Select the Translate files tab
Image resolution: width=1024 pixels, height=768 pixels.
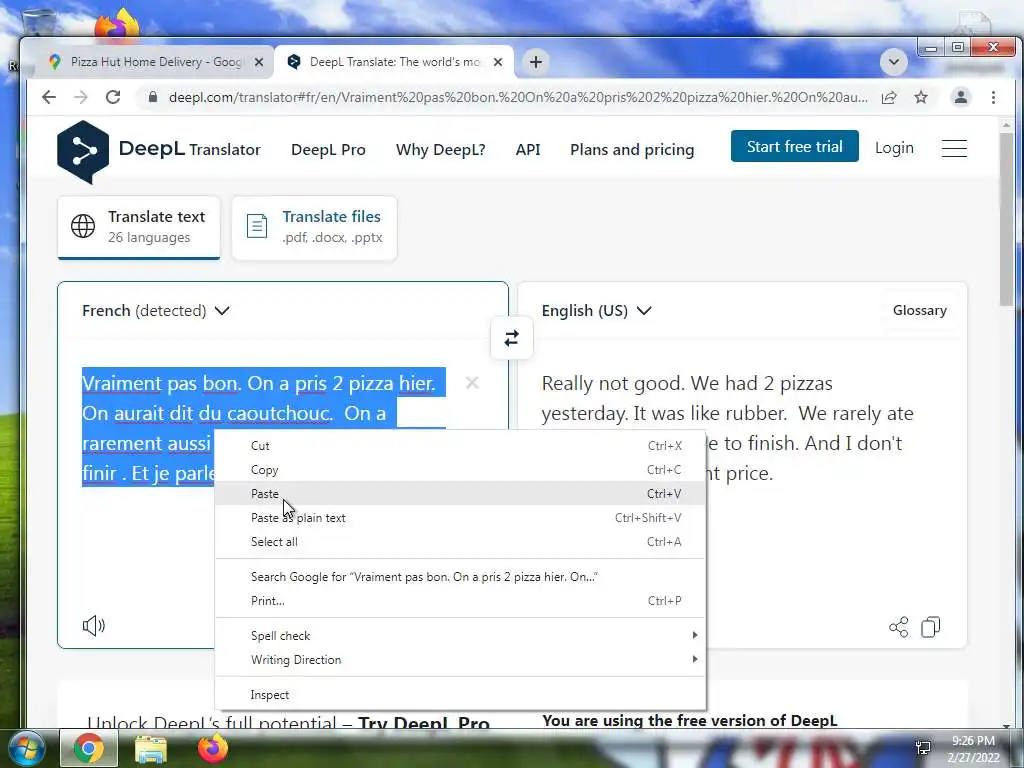click(314, 227)
